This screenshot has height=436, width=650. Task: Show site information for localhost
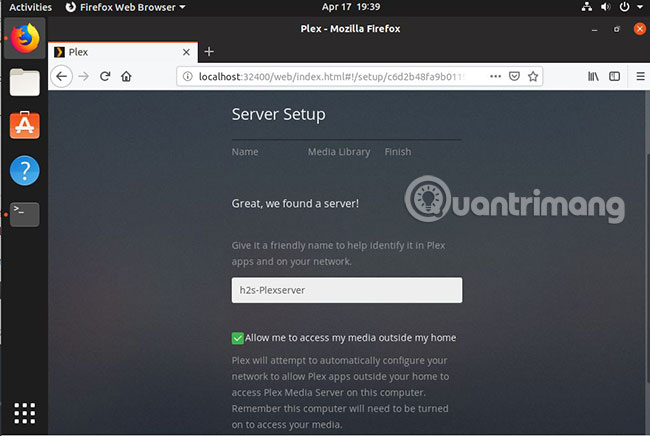pyautogui.click(x=188, y=77)
